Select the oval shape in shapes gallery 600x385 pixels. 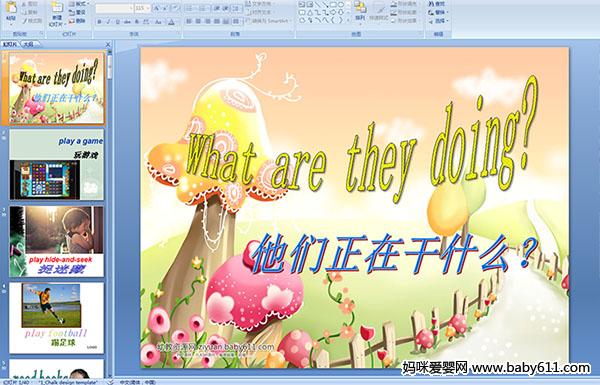[341, 5]
